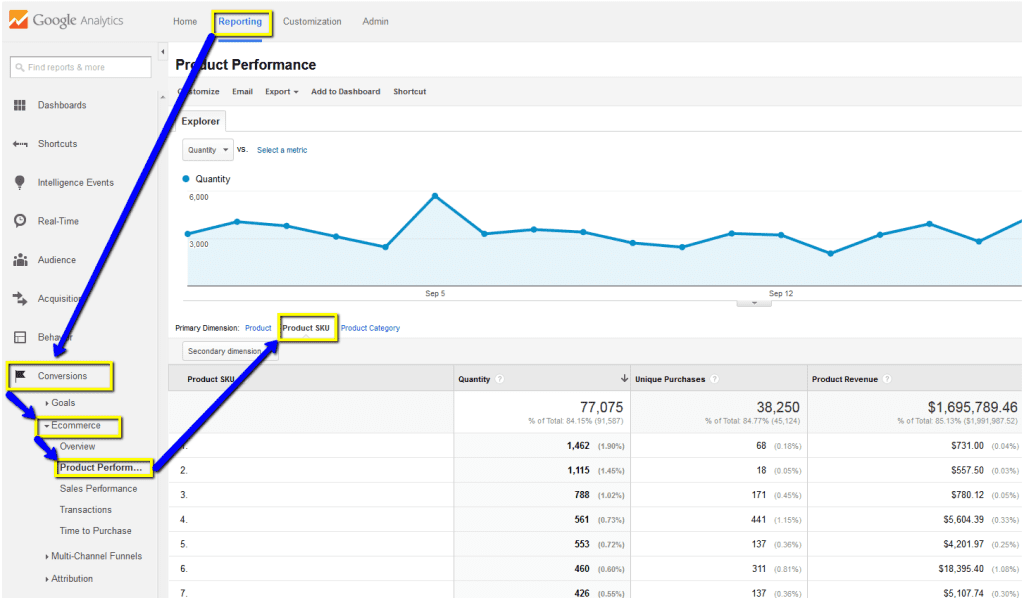Click the help icon beside Quantity header

pos(500,379)
